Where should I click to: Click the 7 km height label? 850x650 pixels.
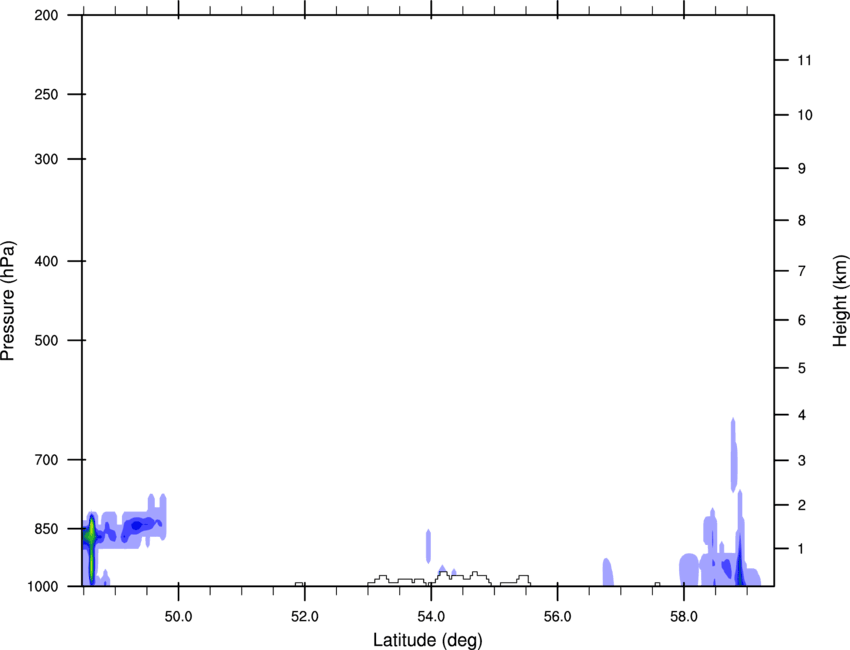click(x=802, y=271)
